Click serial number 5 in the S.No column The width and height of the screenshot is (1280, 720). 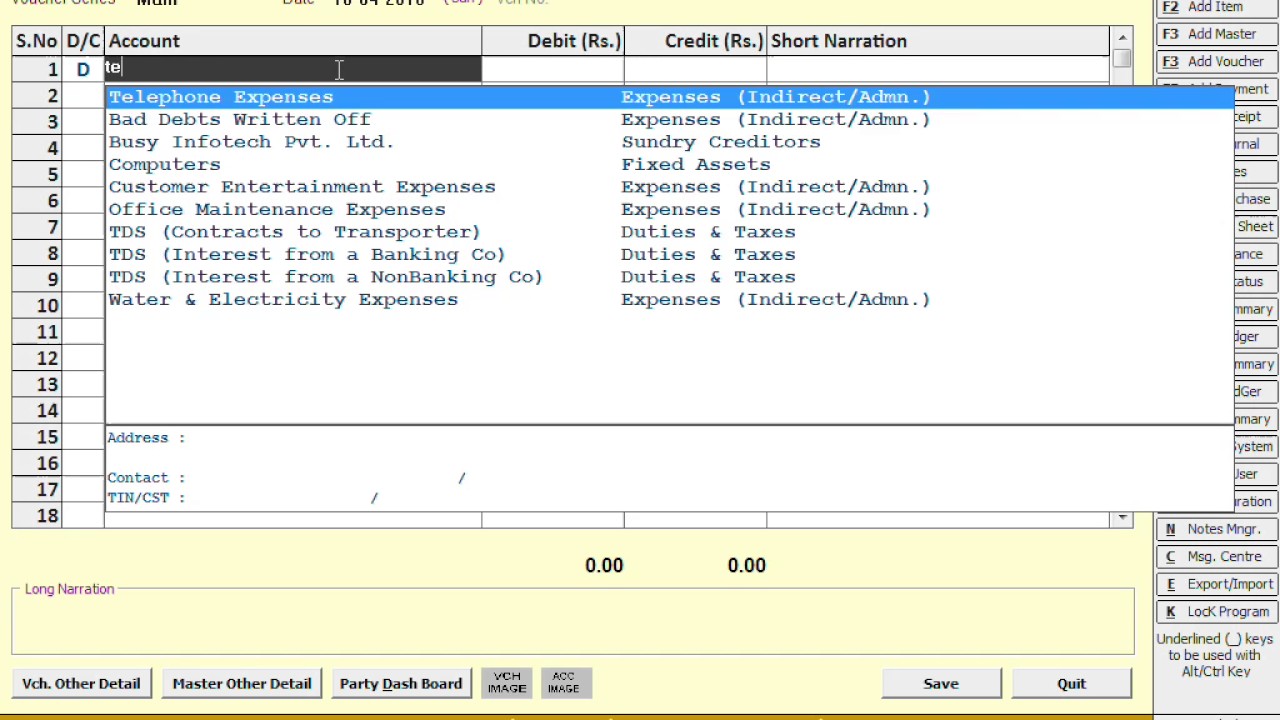pyautogui.click(x=37, y=175)
